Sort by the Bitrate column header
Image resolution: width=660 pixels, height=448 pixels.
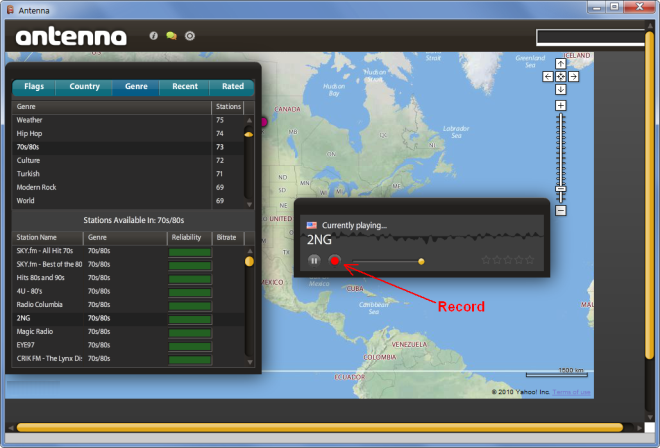[x=228, y=237]
